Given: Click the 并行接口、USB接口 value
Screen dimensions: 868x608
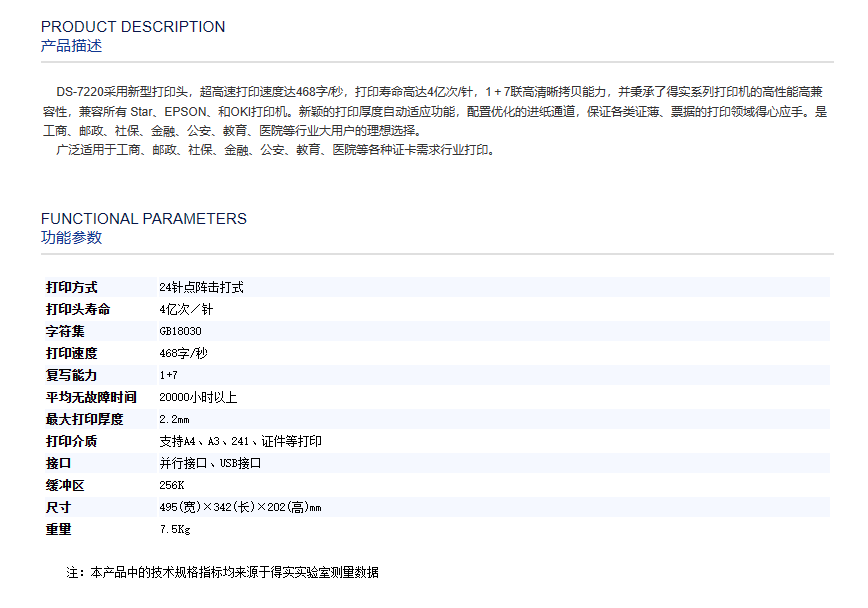Looking at the screenshot, I should 210,463.
